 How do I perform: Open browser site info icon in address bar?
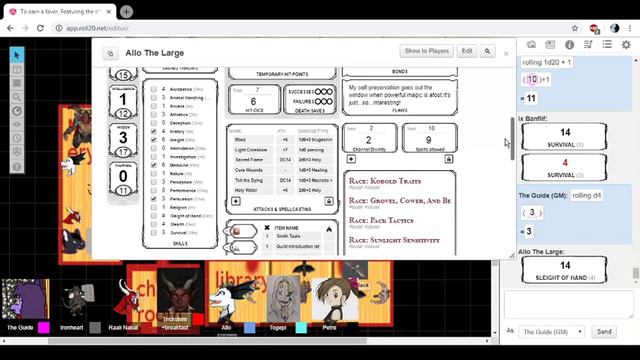(x=59, y=28)
